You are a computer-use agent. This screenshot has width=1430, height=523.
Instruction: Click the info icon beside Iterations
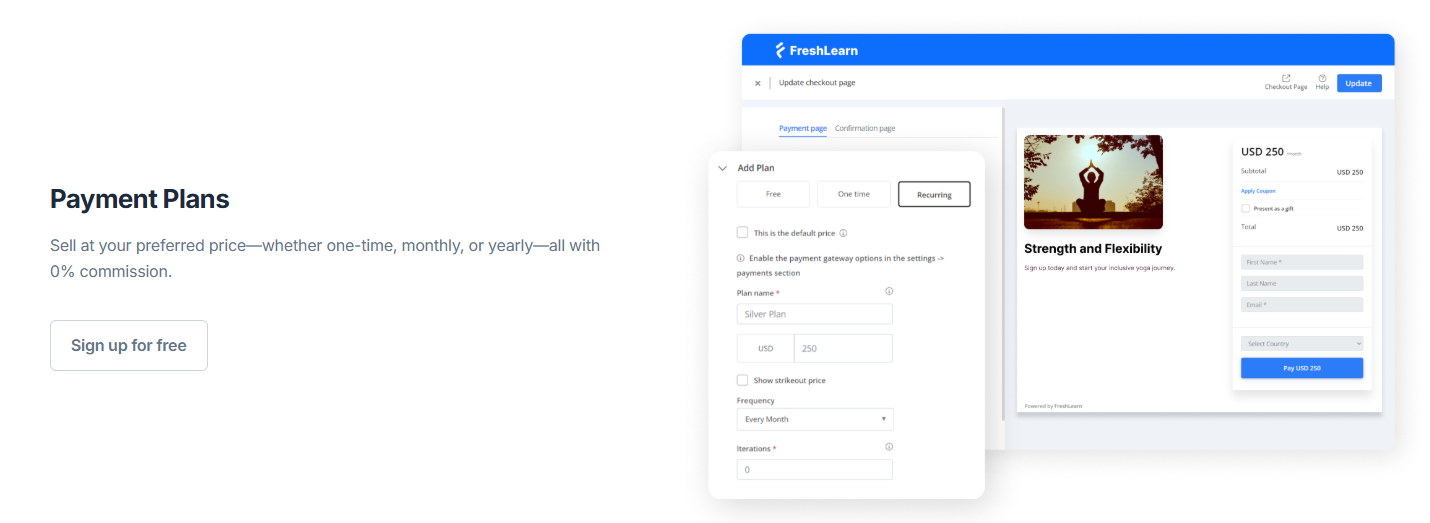[x=889, y=447]
